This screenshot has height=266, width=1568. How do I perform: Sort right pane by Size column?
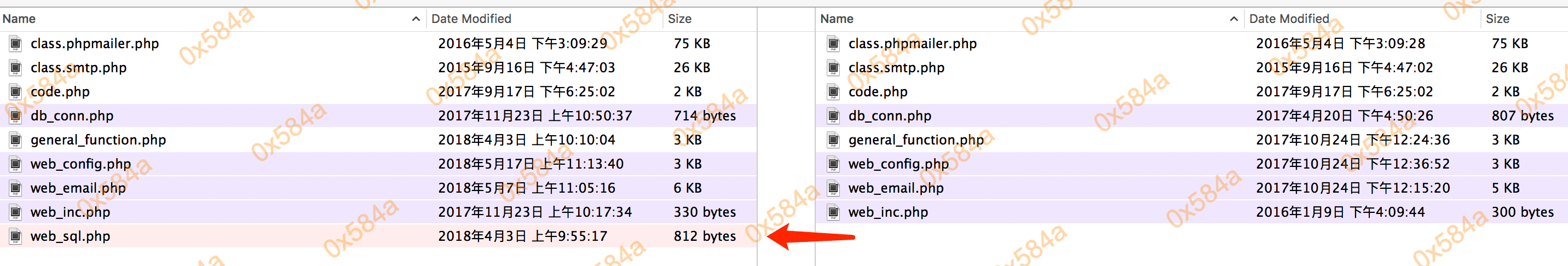coord(1497,19)
